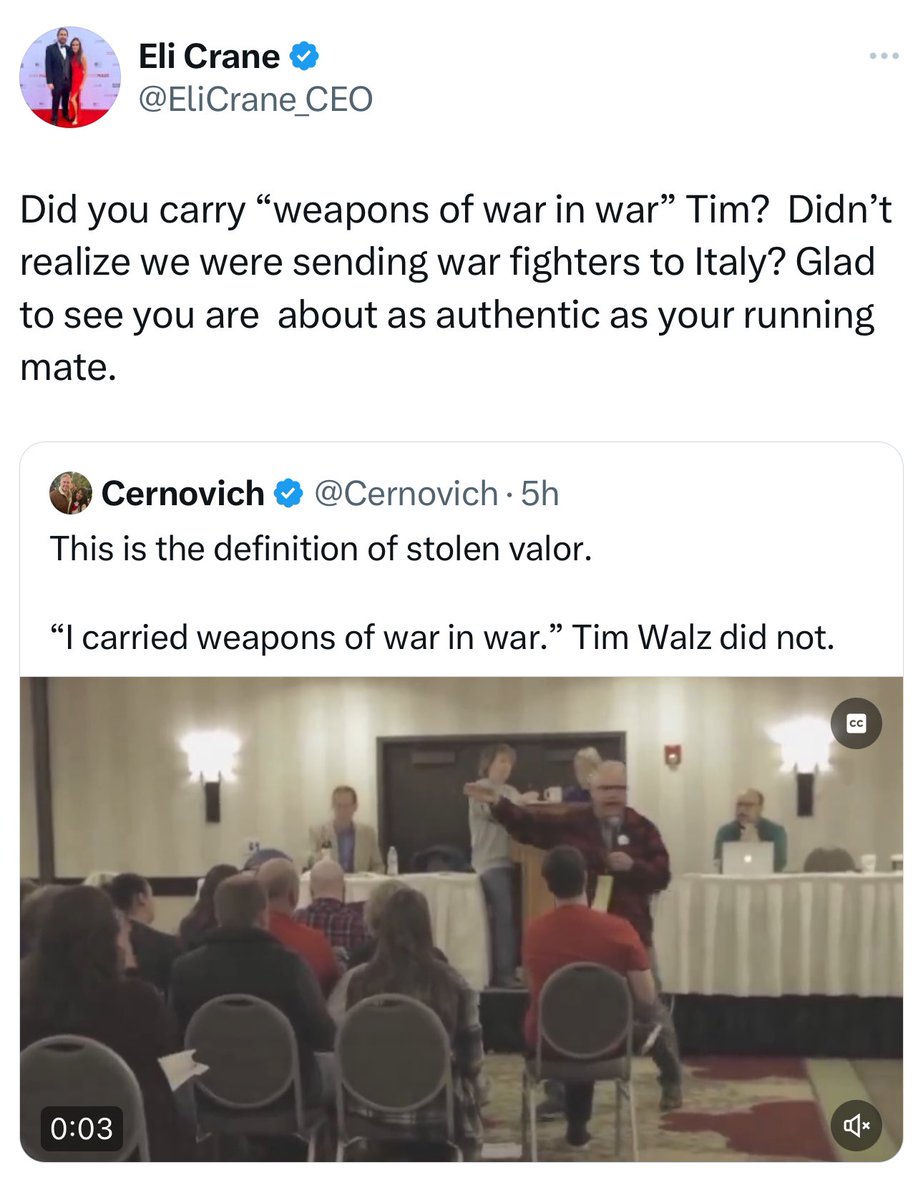Open Eli Crane's profile picture
This screenshot has width=923, height=1200.
coord(70,77)
